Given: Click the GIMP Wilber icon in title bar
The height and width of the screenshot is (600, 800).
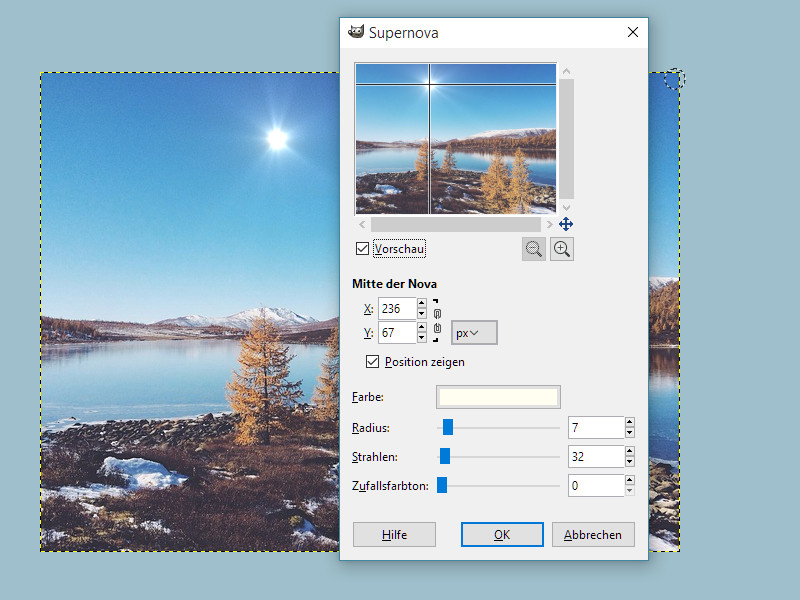Looking at the screenshot, I should pyautogui.click(x=355, y=32).
